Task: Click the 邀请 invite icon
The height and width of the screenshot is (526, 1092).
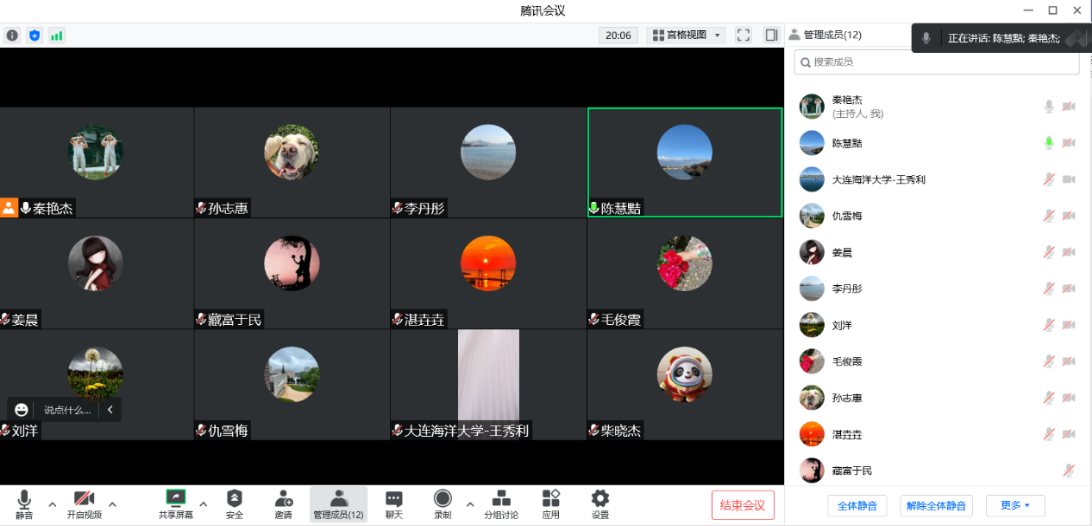Action: coord(284,504)
